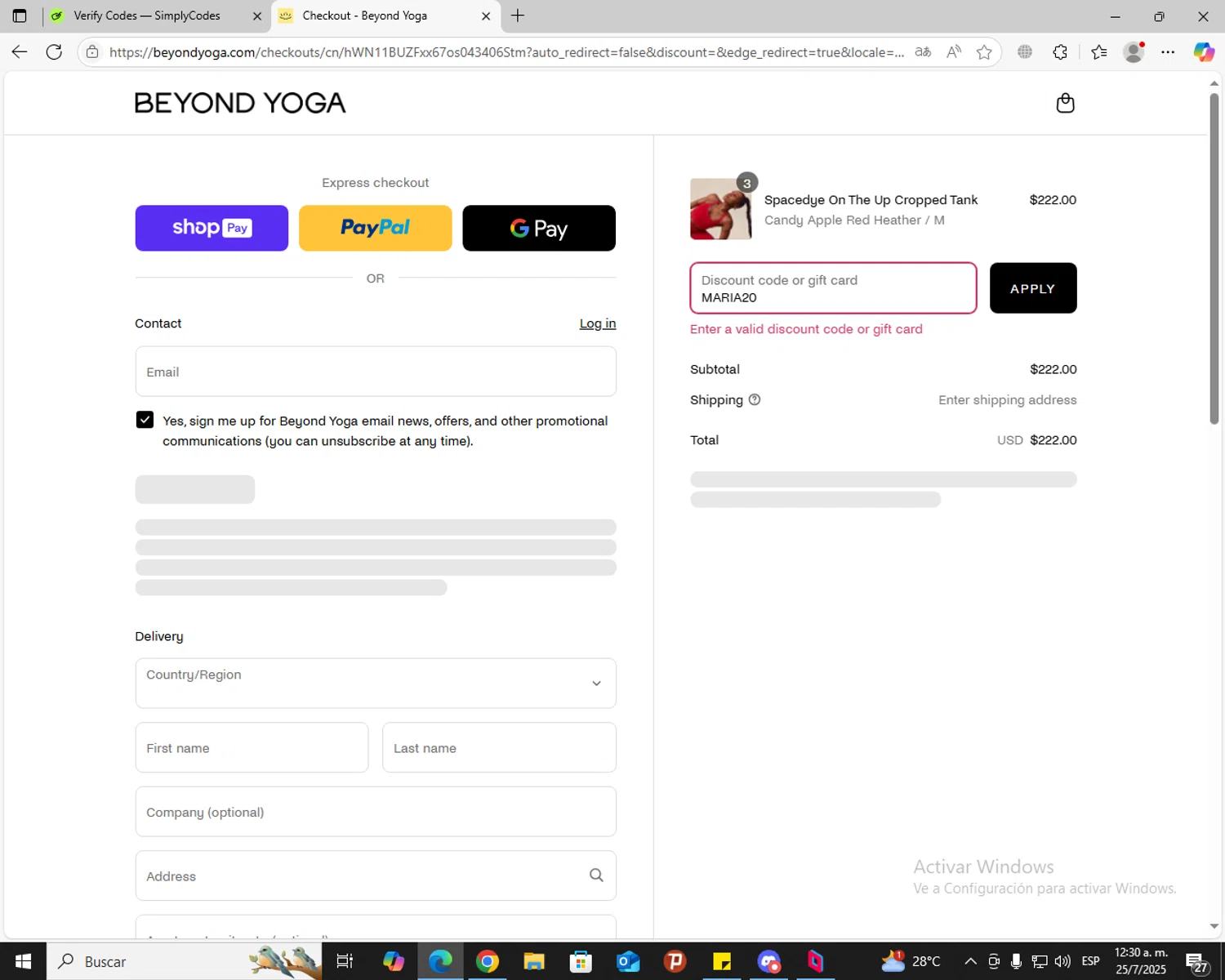This screenshot has width=1225, height=980.
Task: Open Outlook from the taskbar
Action: (x=628, y=961)
